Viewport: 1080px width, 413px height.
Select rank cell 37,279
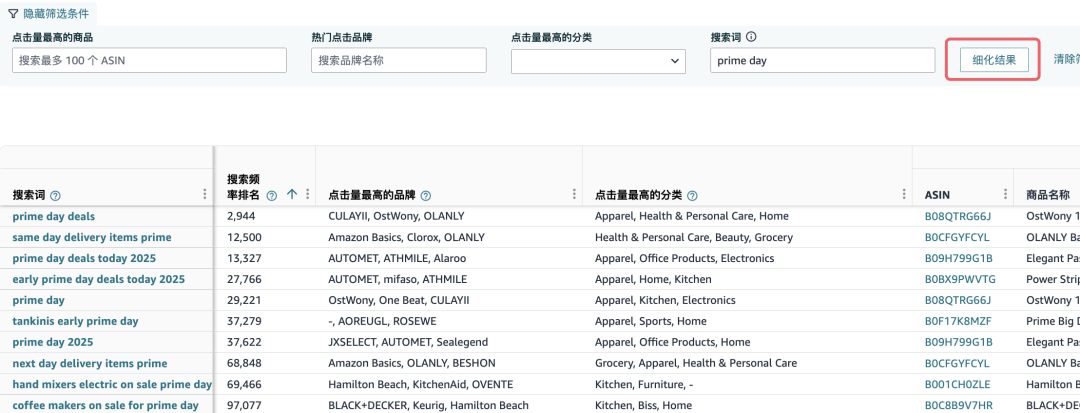click(244, 321)
